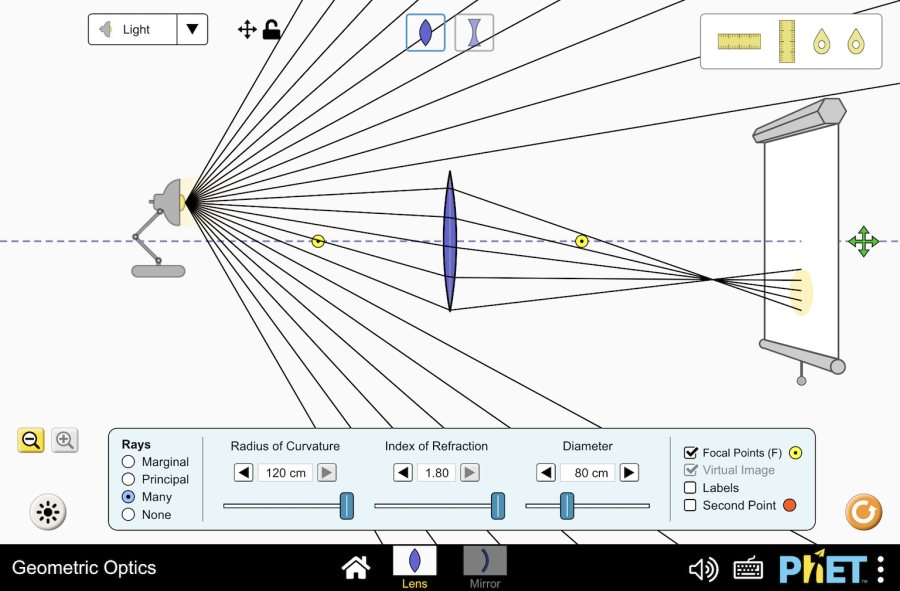
Task: Open the PhET options menu
Action: pos(880,569)
